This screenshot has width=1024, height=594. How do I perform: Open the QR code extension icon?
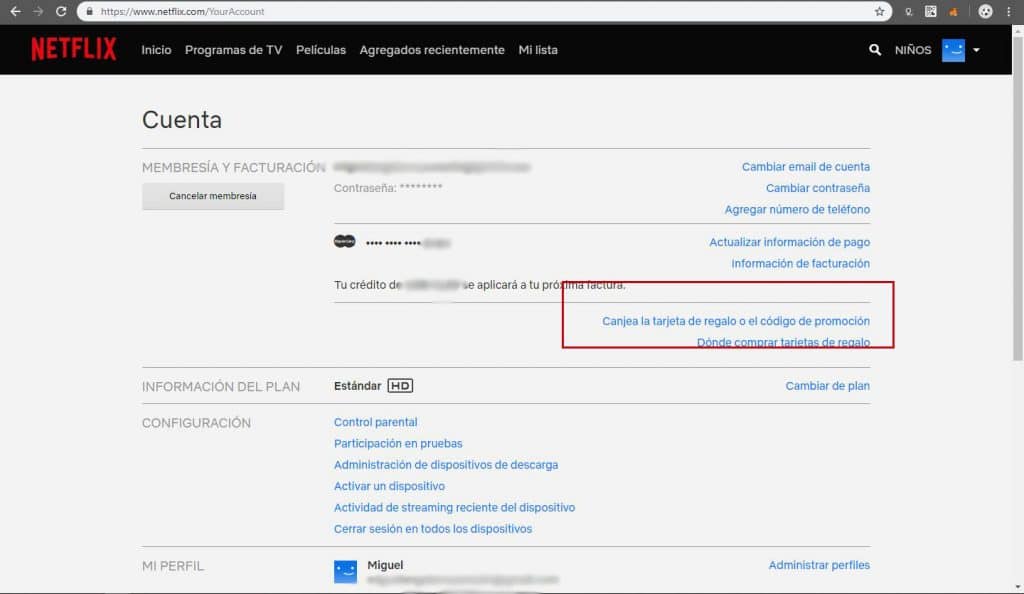coord(931,11)
